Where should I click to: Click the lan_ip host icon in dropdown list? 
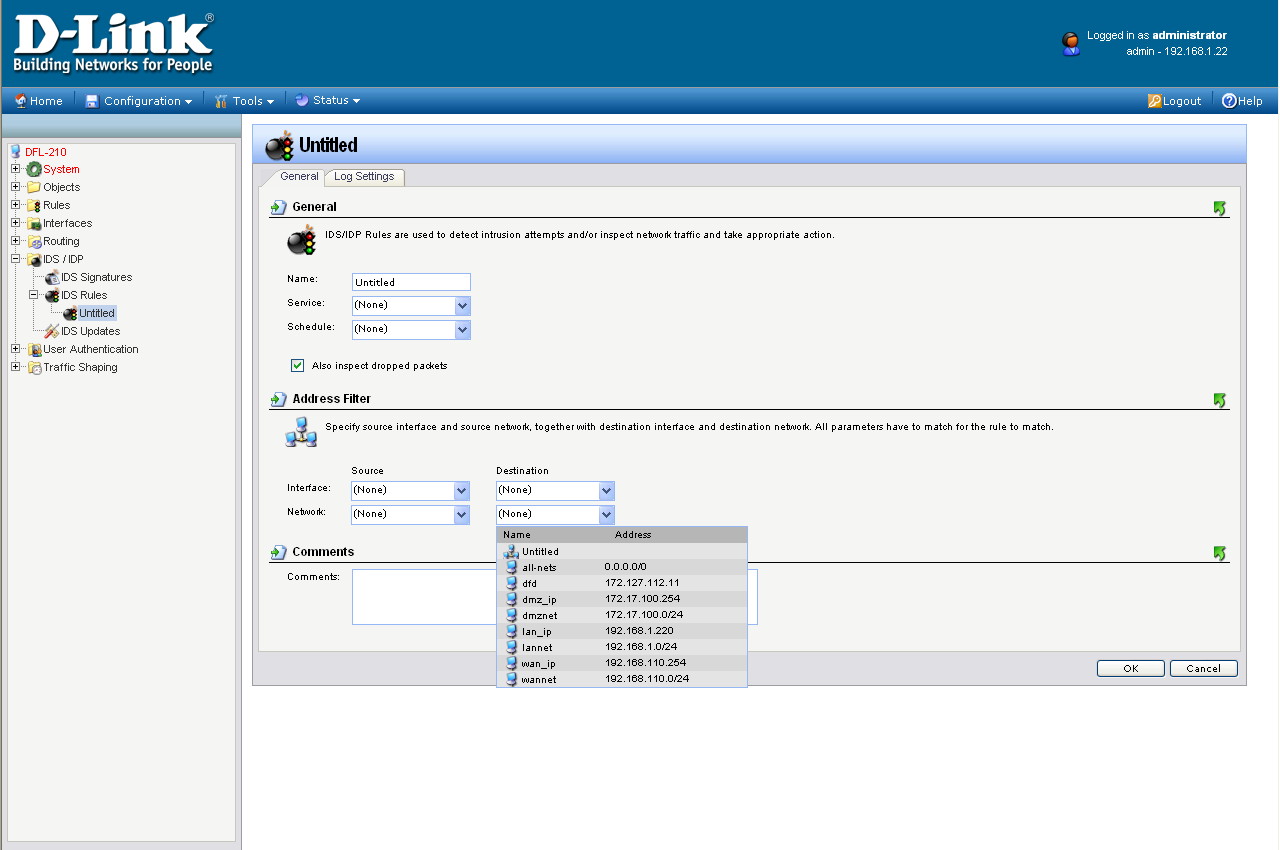coord(512,631)
